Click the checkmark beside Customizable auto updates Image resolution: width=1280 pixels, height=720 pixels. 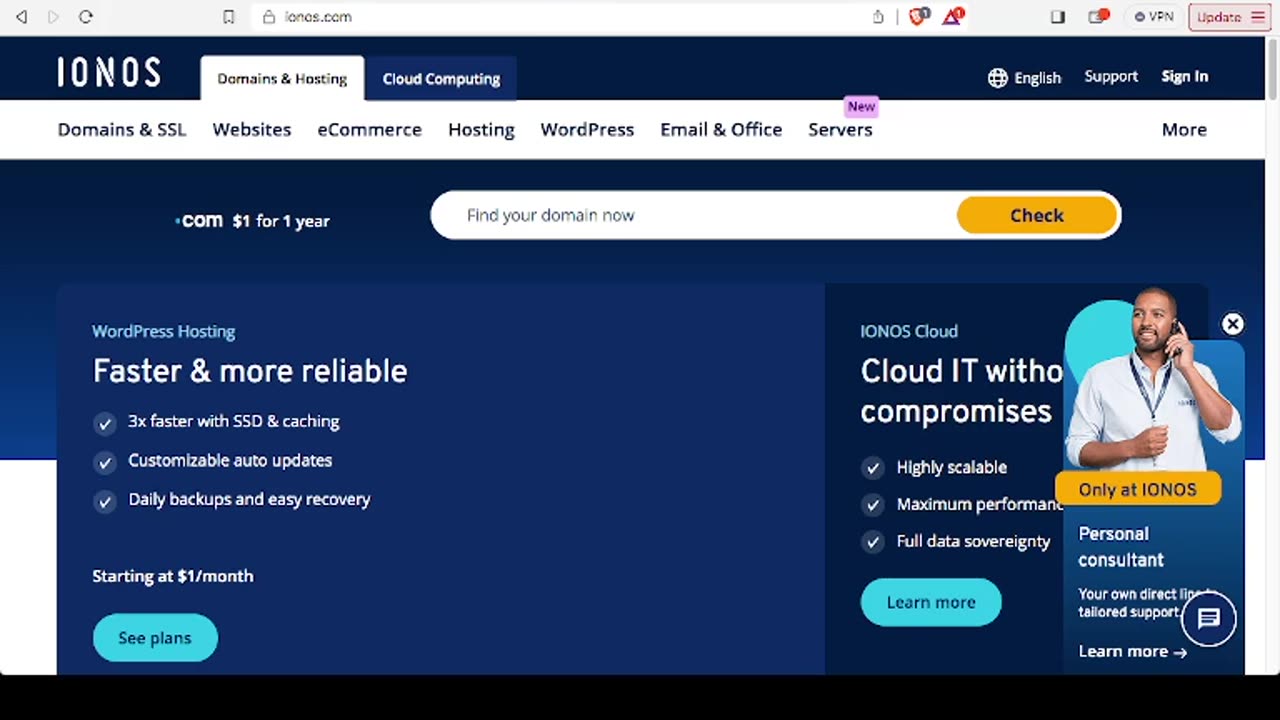105,462
